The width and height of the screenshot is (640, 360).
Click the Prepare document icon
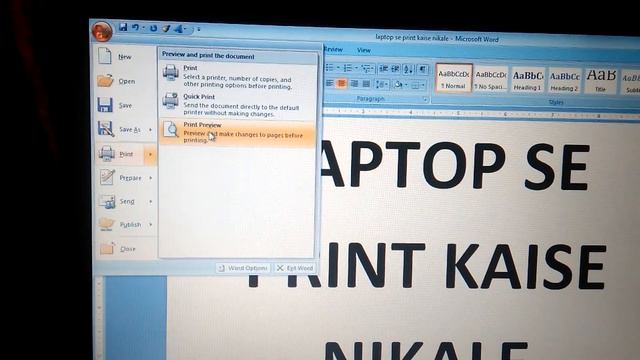coord(107,177)
